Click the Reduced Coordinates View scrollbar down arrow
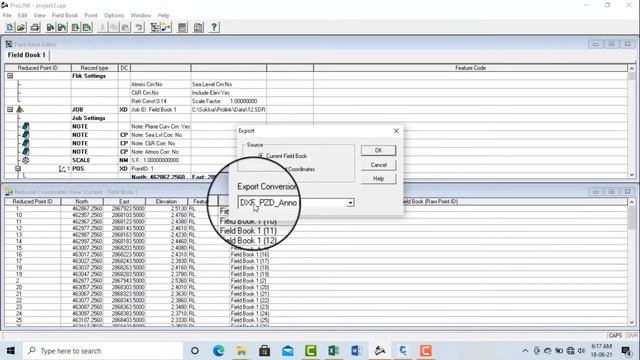 (631, 322)
